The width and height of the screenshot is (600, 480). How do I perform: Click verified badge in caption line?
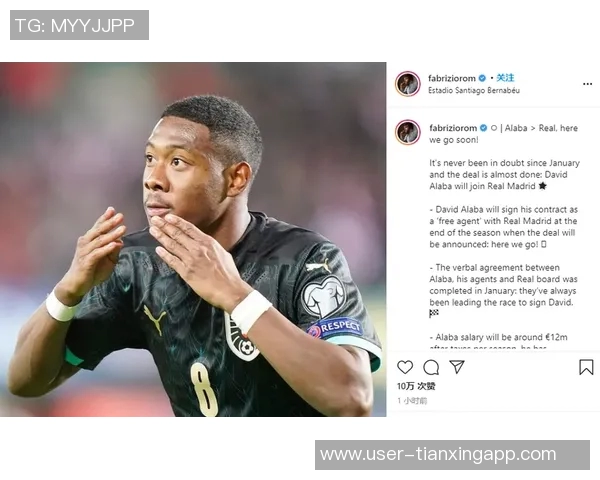[483, 128]
